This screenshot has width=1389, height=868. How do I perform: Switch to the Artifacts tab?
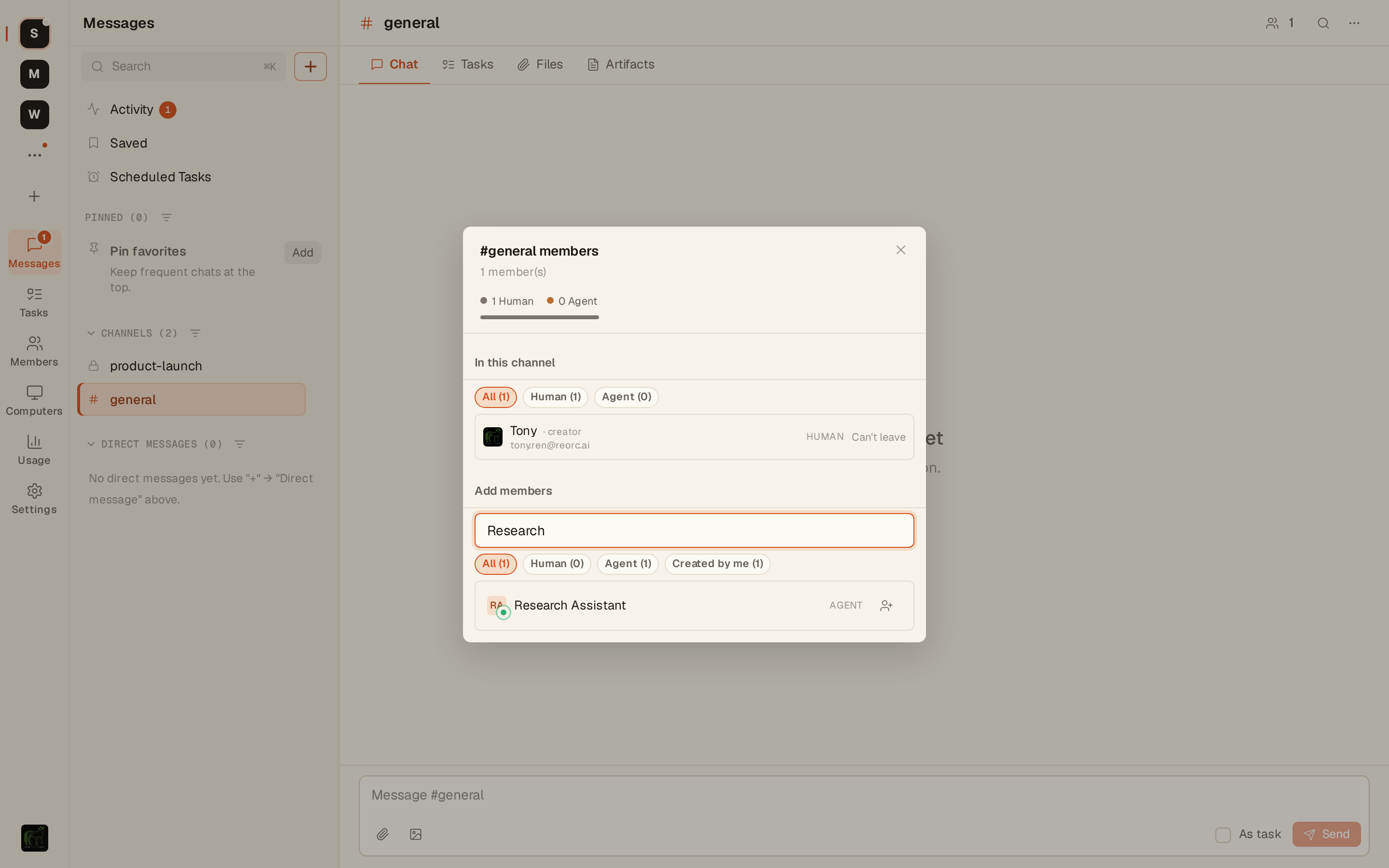pos(620,64)
